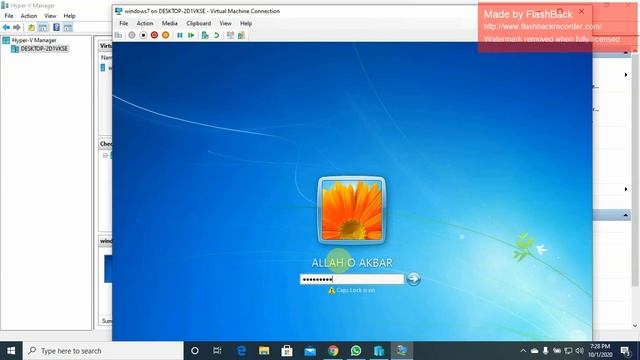Image resolution: width=640 pixels, height=360 pixels.
Task: Save VM state with the orange icon
Action: (x=165, y=36)
